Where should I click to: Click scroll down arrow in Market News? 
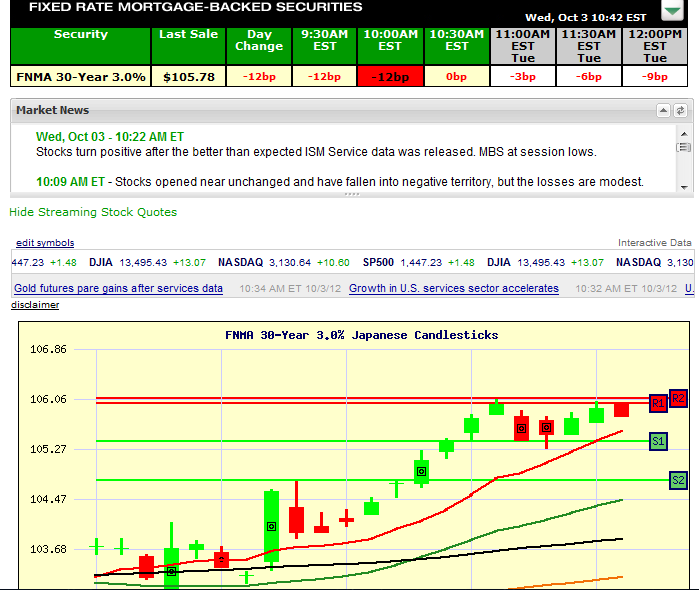pyautogui.click(x=684, y=187)
